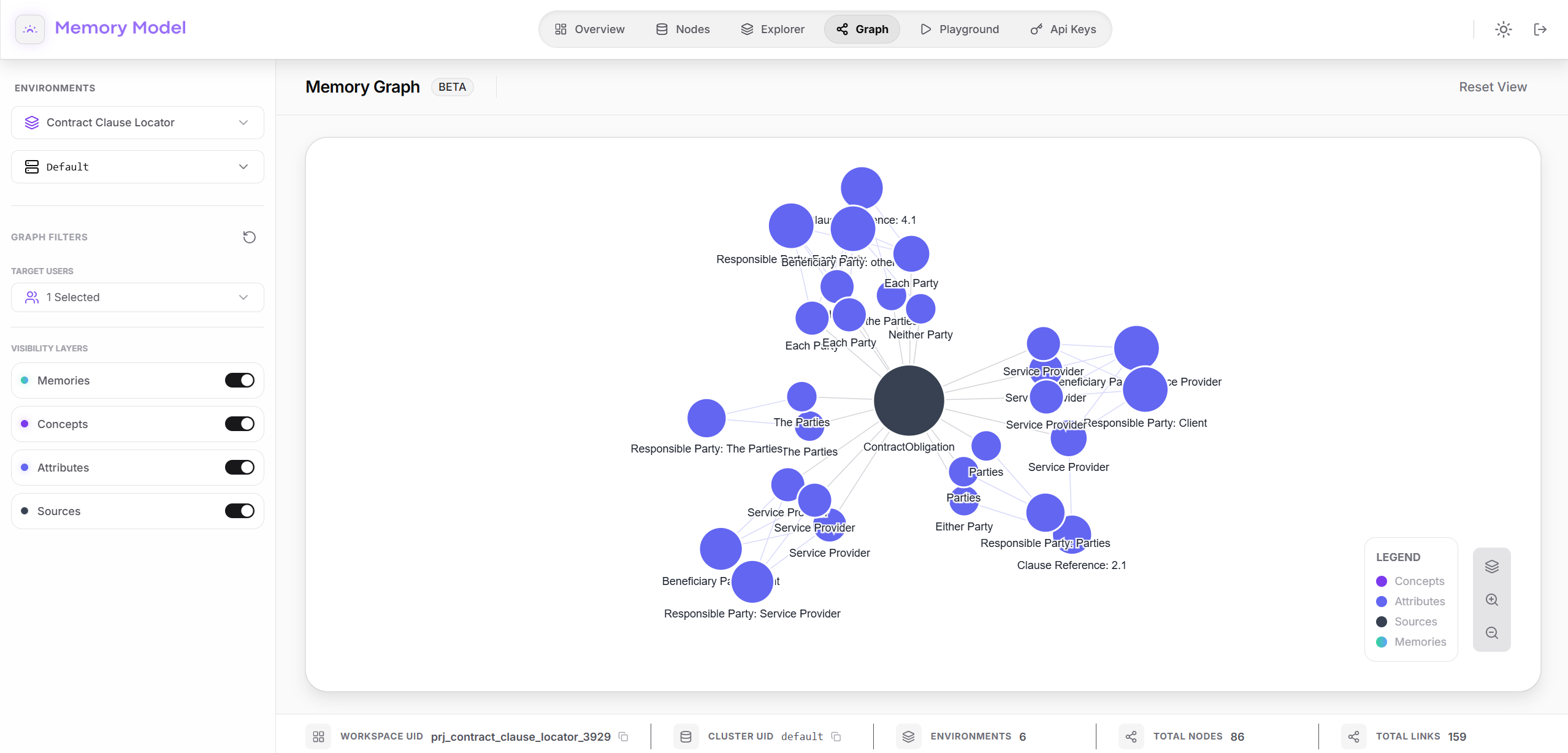Disable the Memories visibility layer
The image size is (1568, 753).
239,380
